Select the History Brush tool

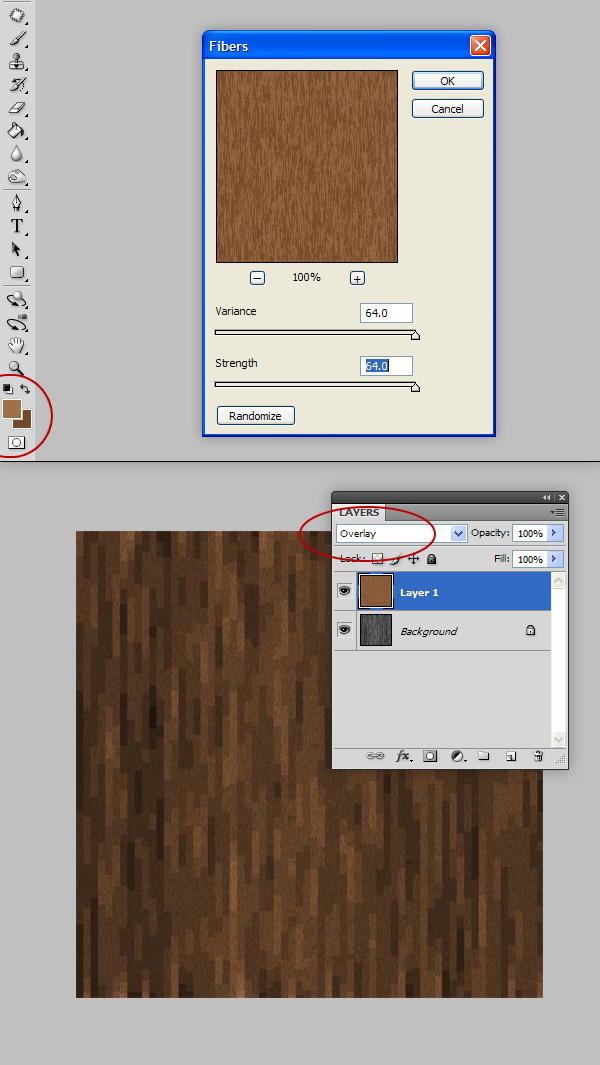tap(17, 85)
